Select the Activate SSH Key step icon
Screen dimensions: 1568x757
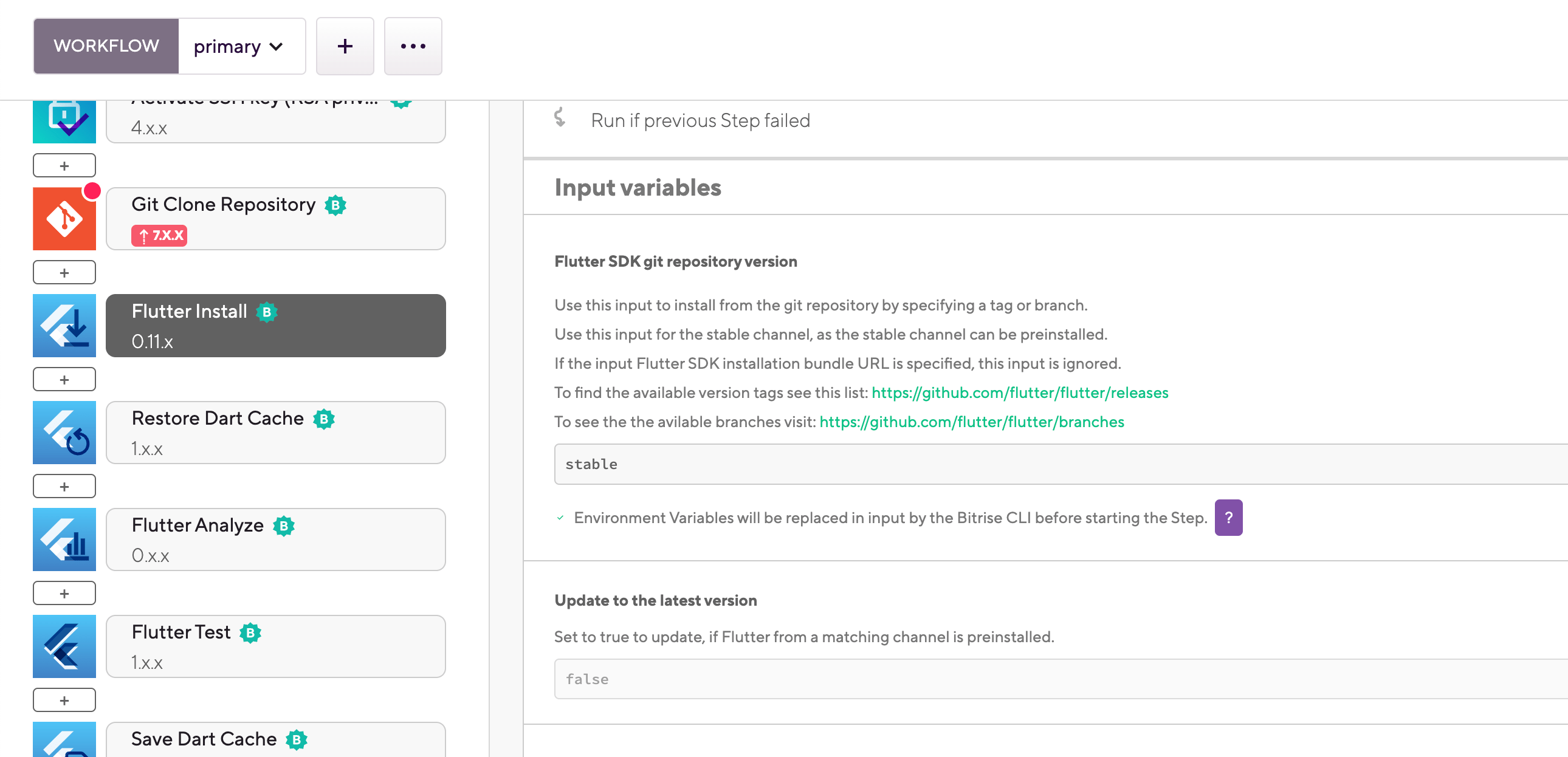click(64, 118)
